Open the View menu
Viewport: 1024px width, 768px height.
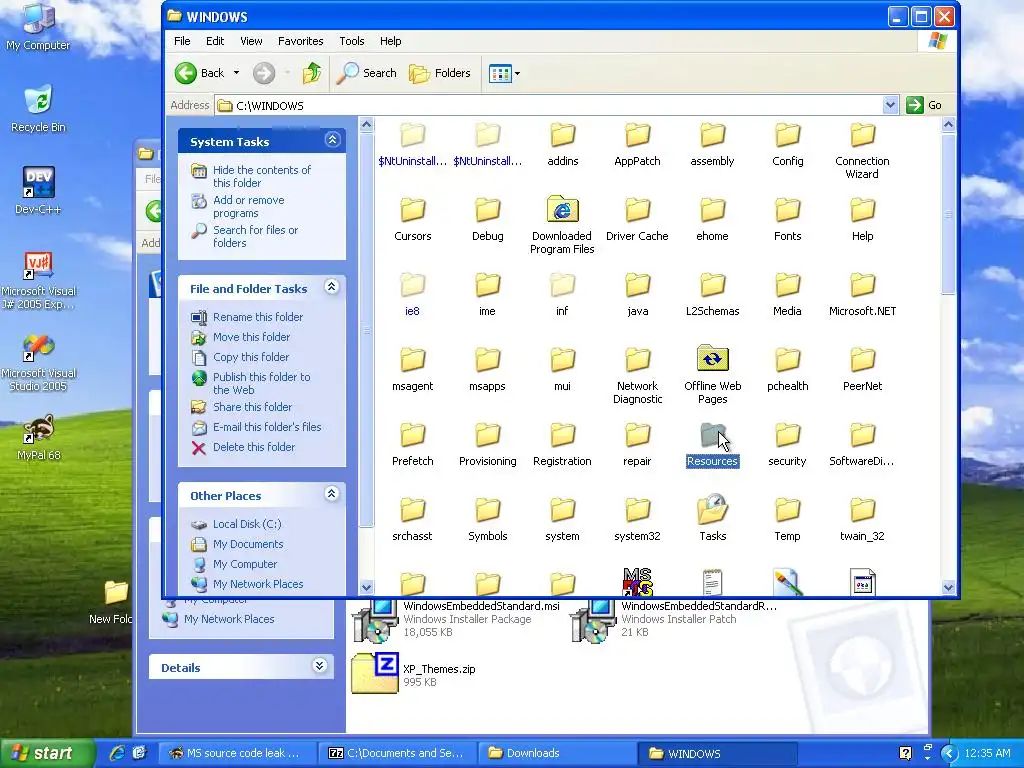[x=251, y=41]
